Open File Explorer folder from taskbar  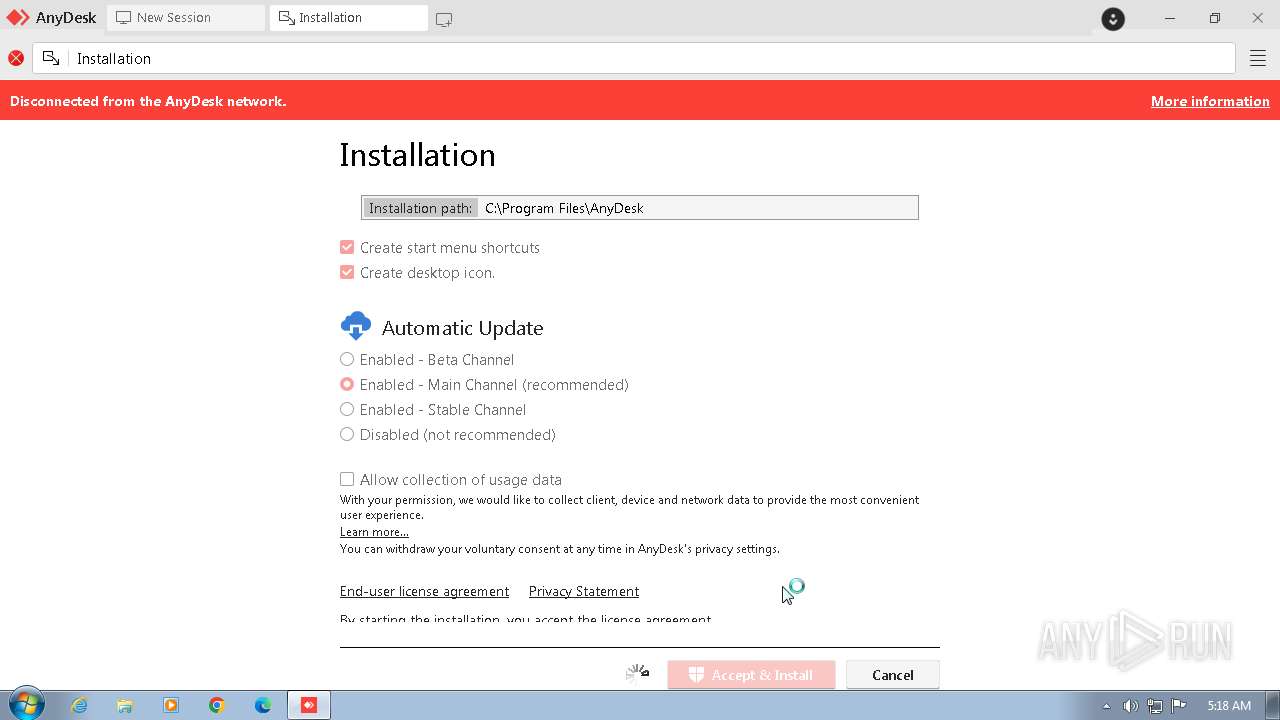[x=125, y=705]
